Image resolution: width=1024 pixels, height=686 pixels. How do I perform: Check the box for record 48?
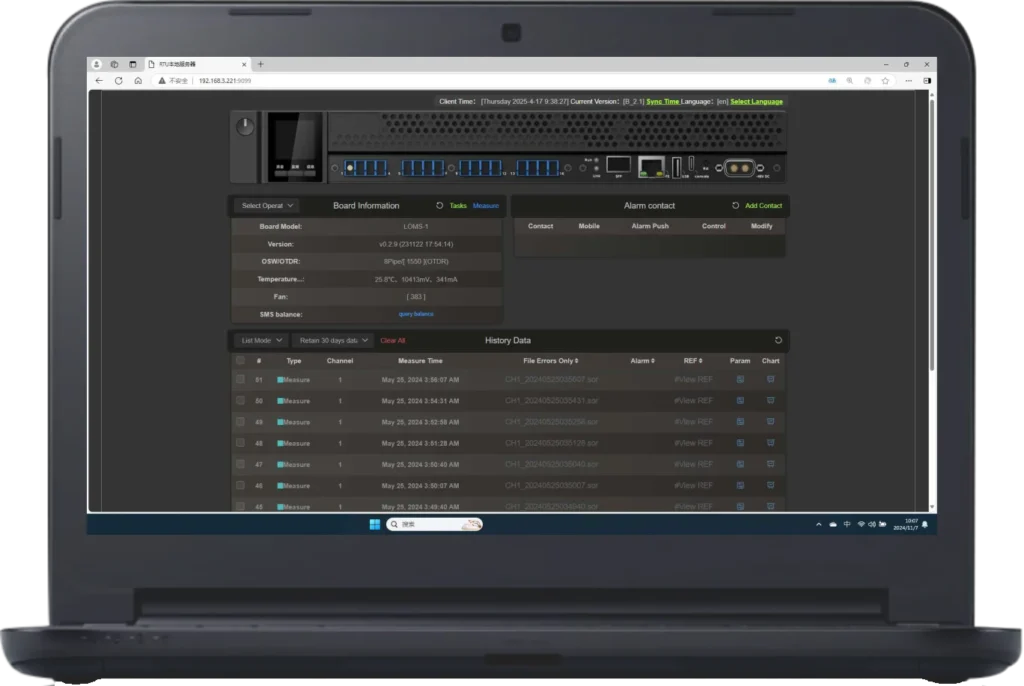240,443
